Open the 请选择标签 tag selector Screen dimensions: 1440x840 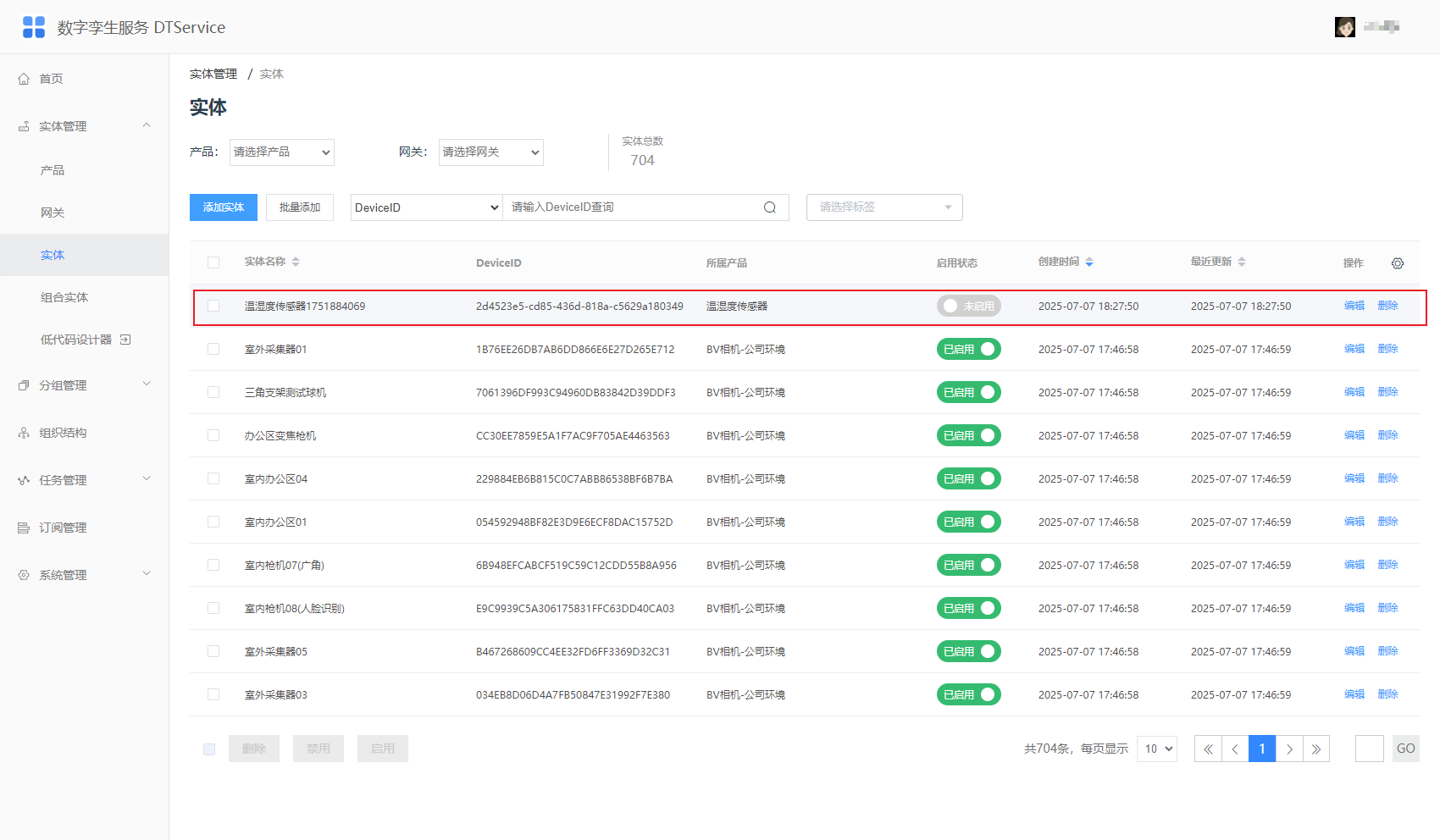coord(884,207)
